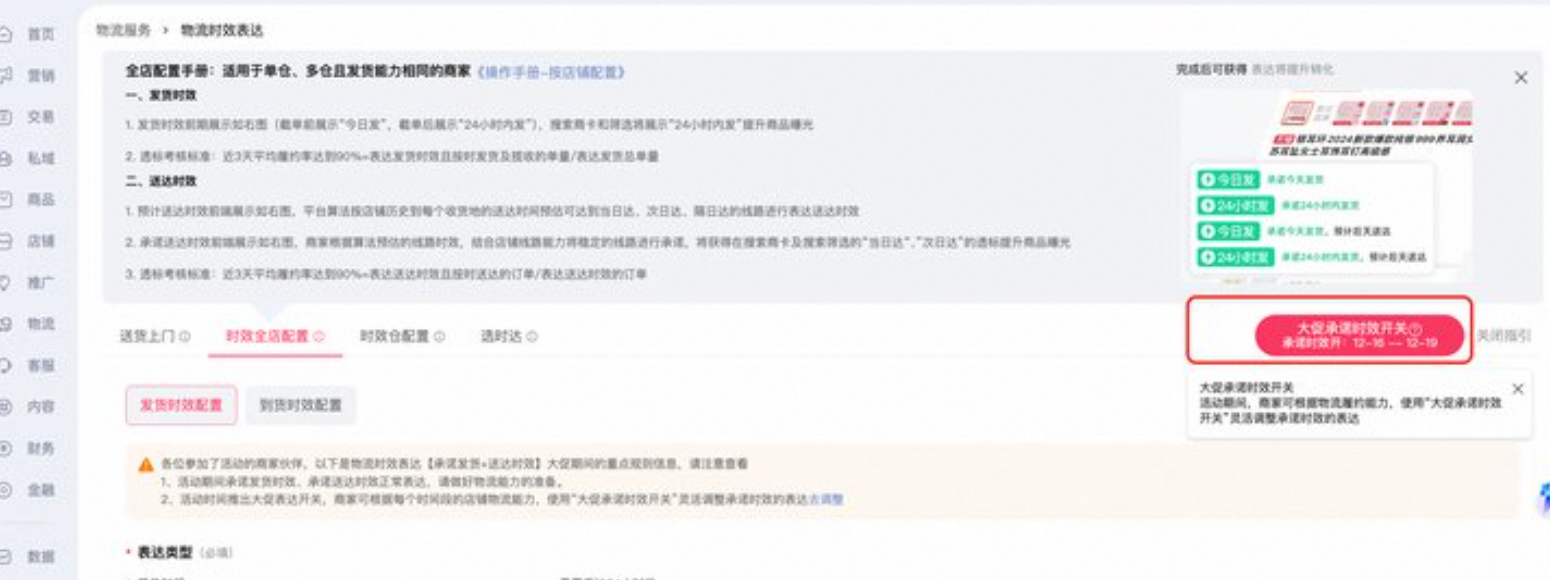Close the 大促承诺时效开关 tooltip popup
Viewport: 1550px width, 580px height.
tap(1518, 389)
